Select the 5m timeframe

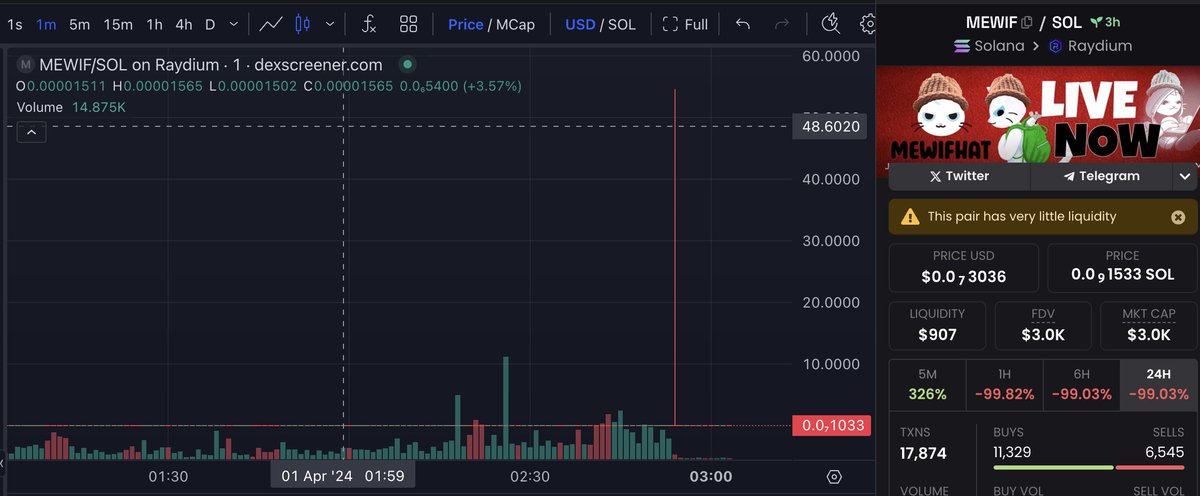click(80, 24)
